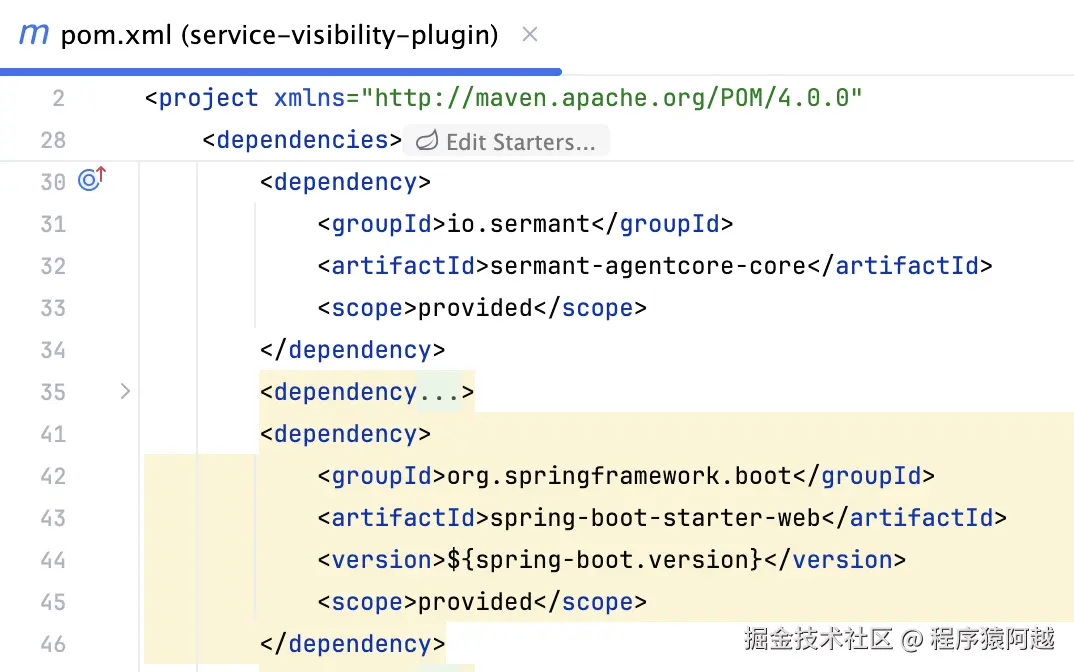Click the Maven "m" file icon in the tab
Viewport: 1074px width, 672px height.
click(x=34, y=34)
